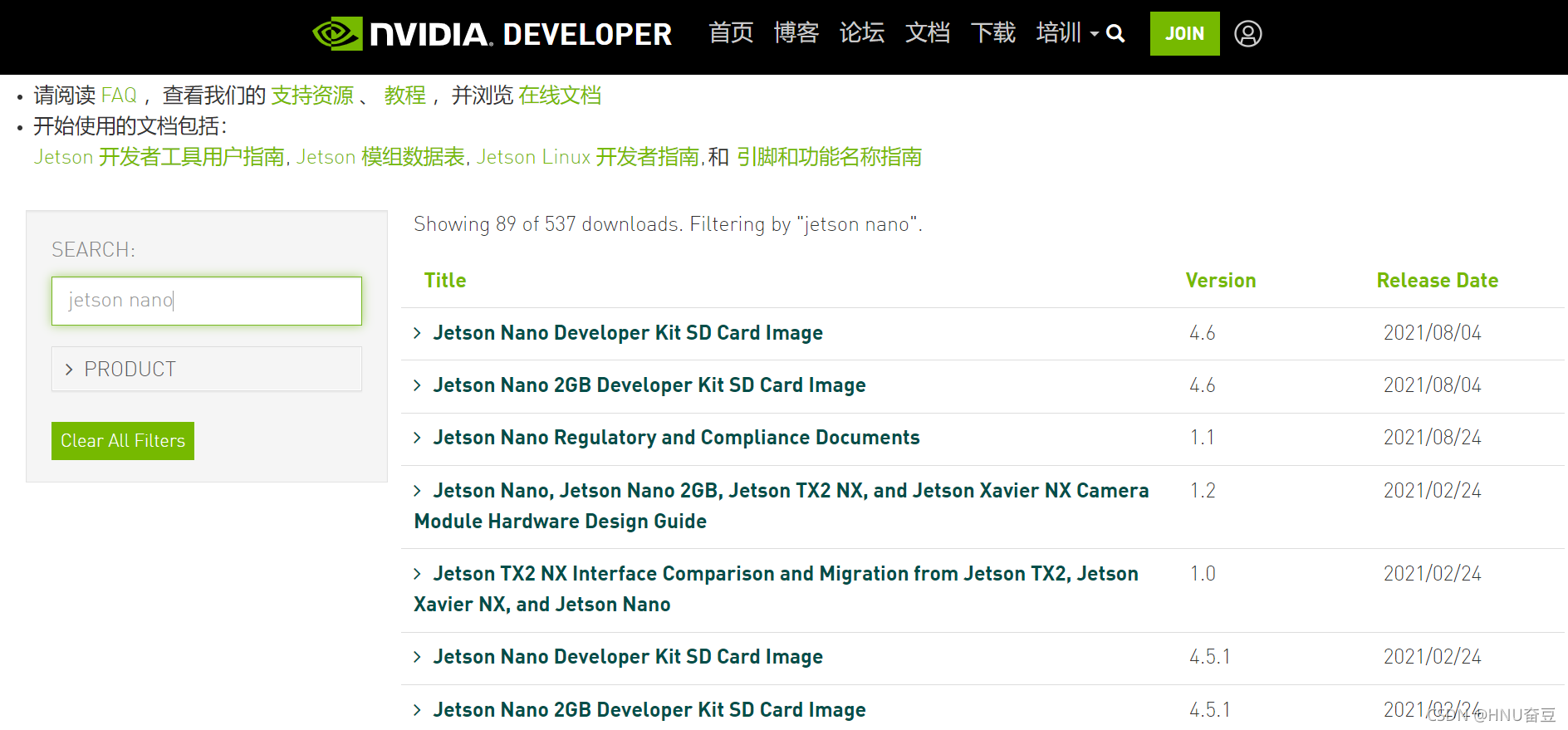Open Jetson 开发者工具用户指南 link
The height and width of the screenshot is (730, 1568).
pos(159,157)
